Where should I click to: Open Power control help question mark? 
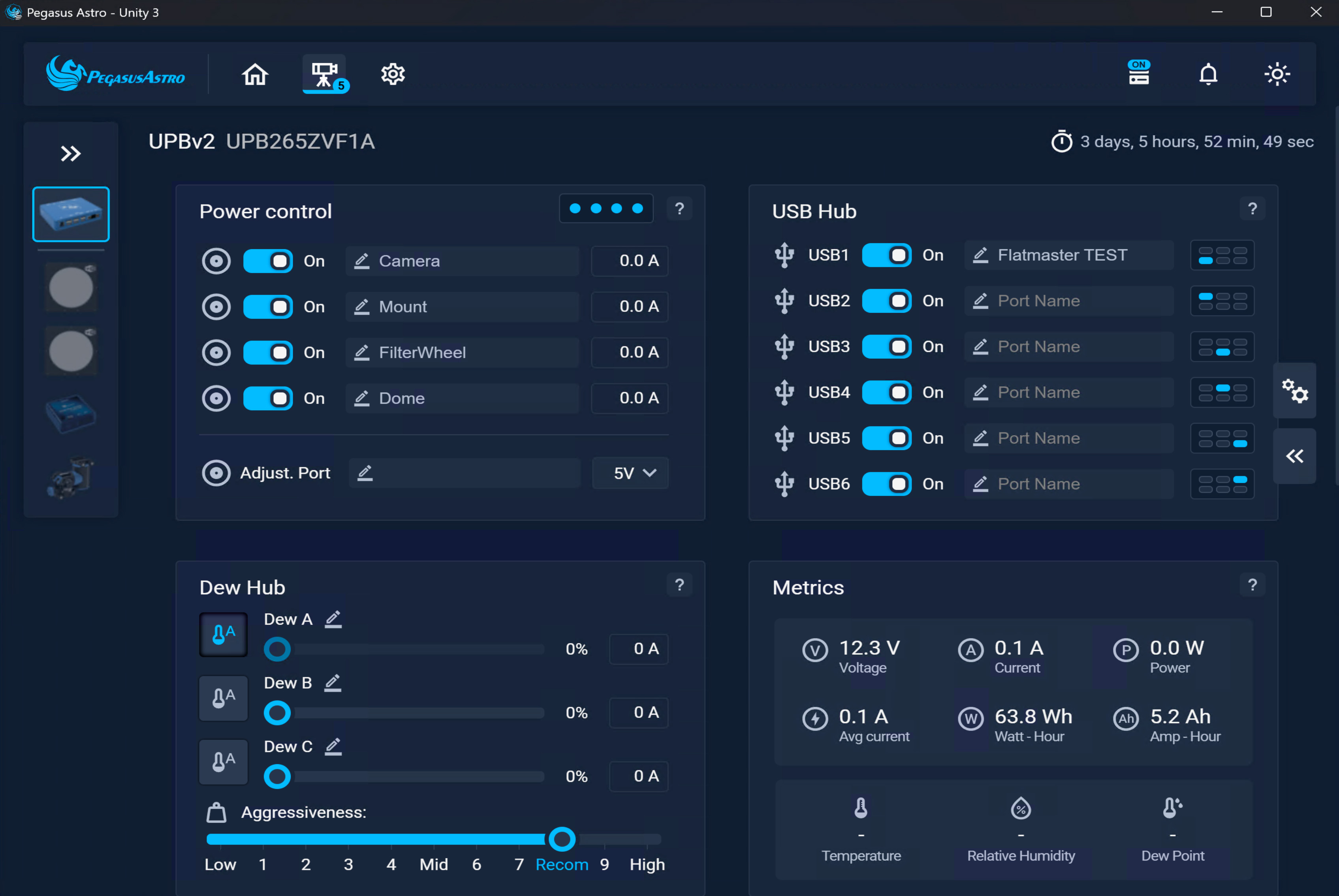click(x=679, y=209)
